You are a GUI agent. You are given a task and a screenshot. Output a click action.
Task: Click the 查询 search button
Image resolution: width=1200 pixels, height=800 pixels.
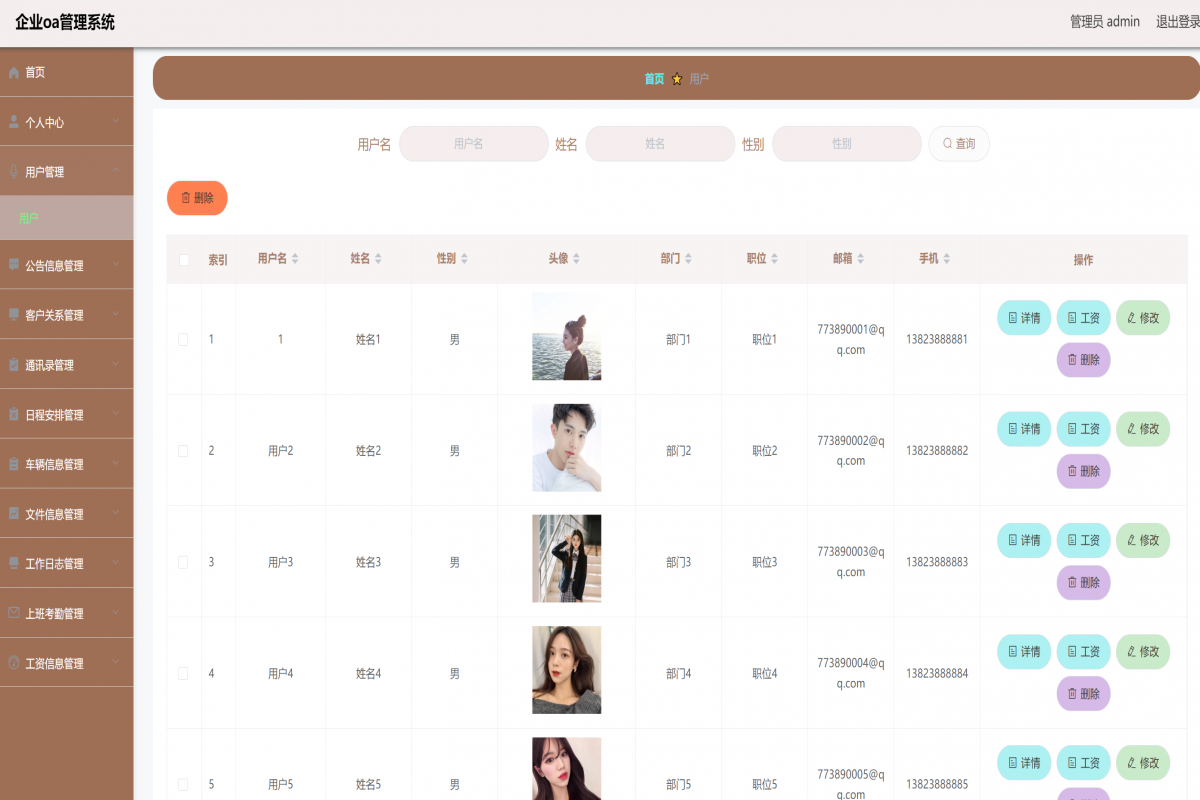click(958, 143)
